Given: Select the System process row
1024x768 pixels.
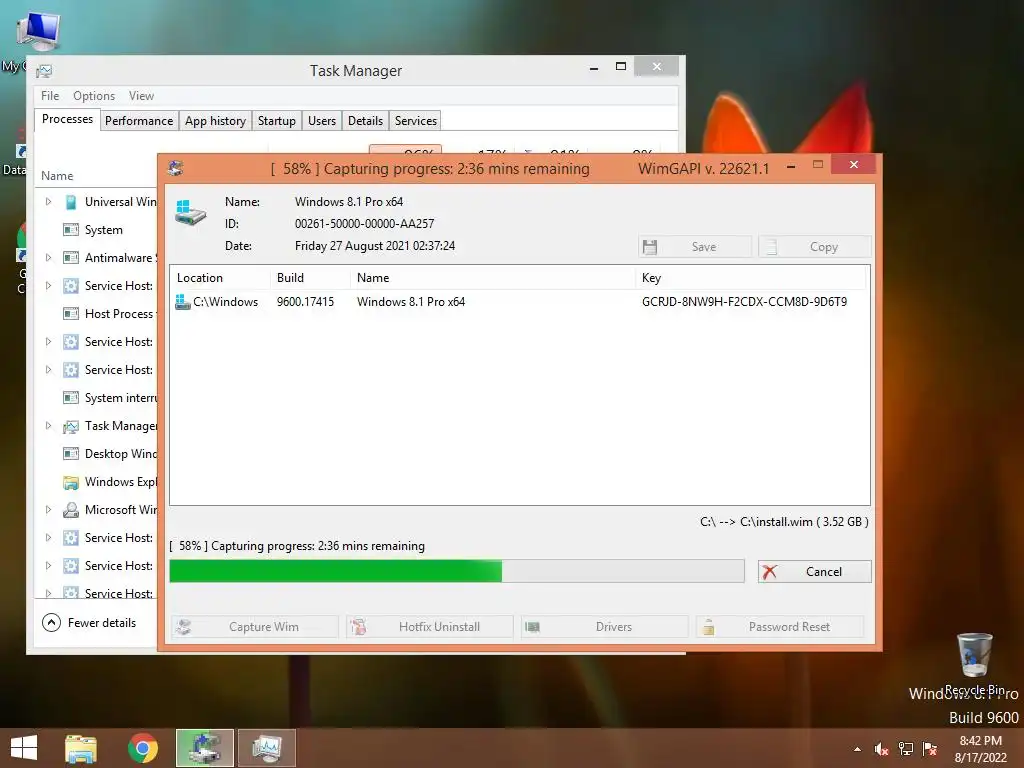Looking at the screenshot, I should click(x=97, y=230).
